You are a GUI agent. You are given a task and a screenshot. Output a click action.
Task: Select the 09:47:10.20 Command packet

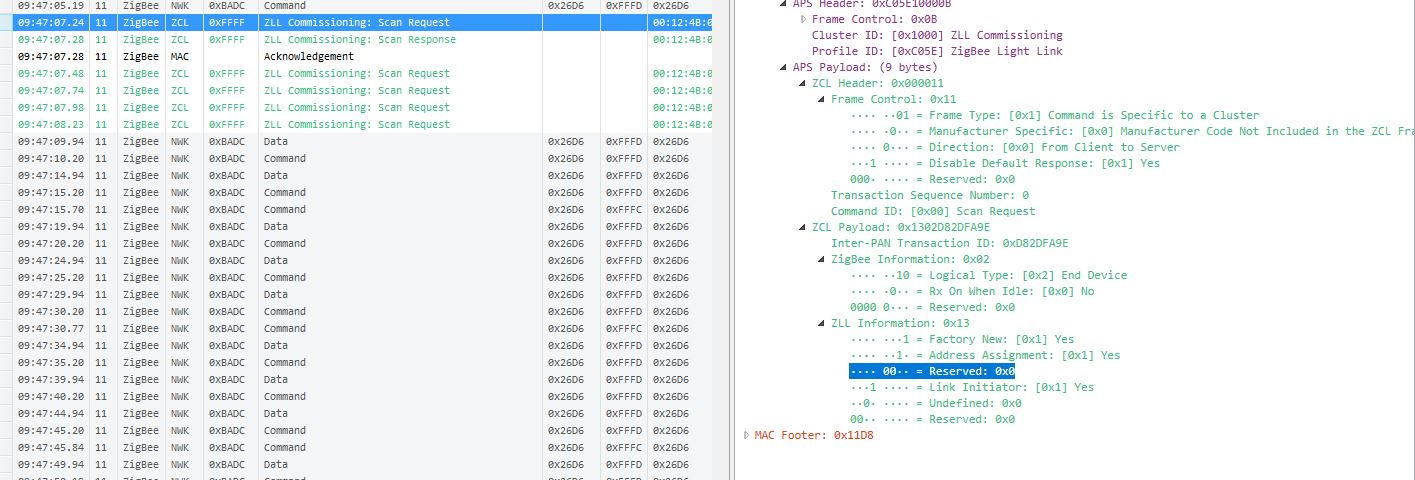[x=356, y=158]
